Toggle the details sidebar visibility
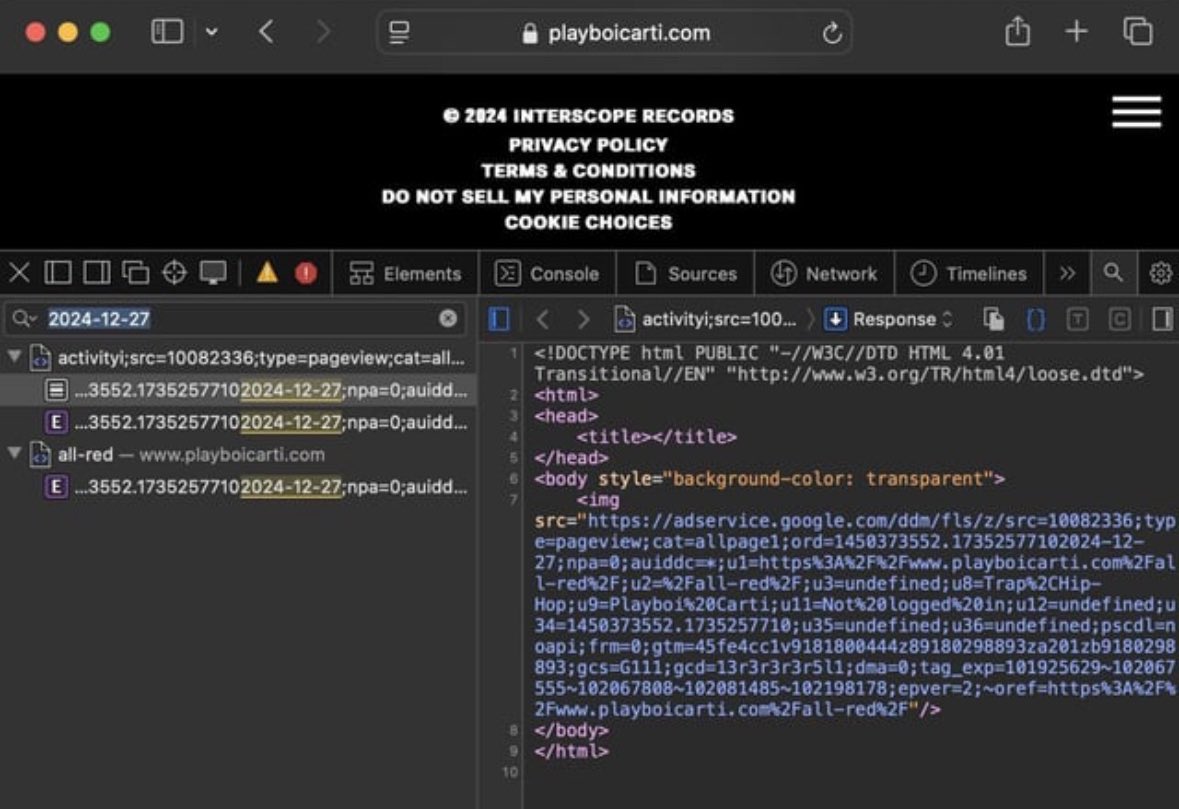The width and height of the screenshot is (1179, 809). coord(1162,319)
